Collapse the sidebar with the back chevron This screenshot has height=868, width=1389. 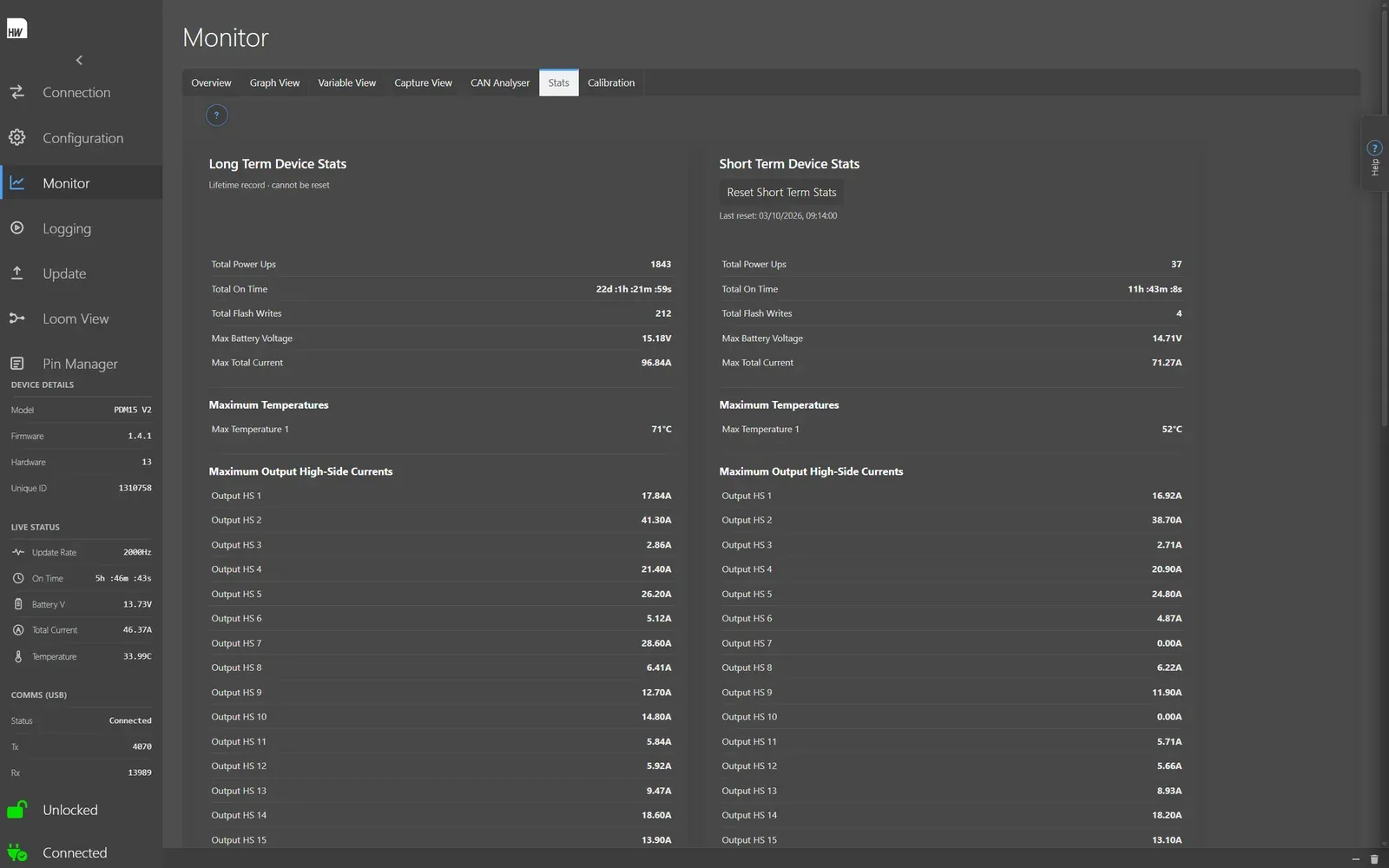pos(79,60)
